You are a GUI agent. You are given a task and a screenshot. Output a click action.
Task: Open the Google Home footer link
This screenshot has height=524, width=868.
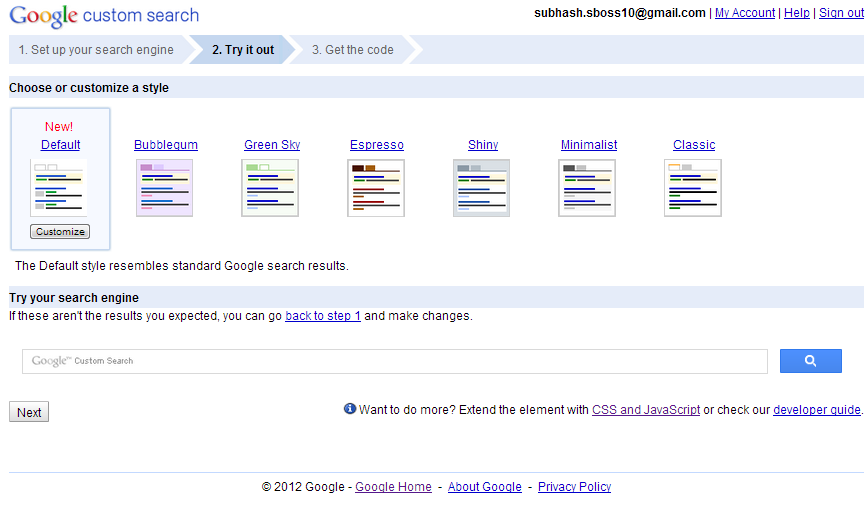[393, 487]
